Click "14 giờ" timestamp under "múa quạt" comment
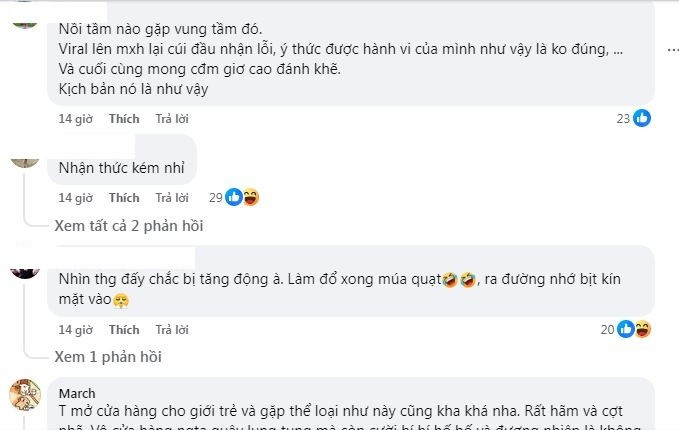 (x=75, y=329)
